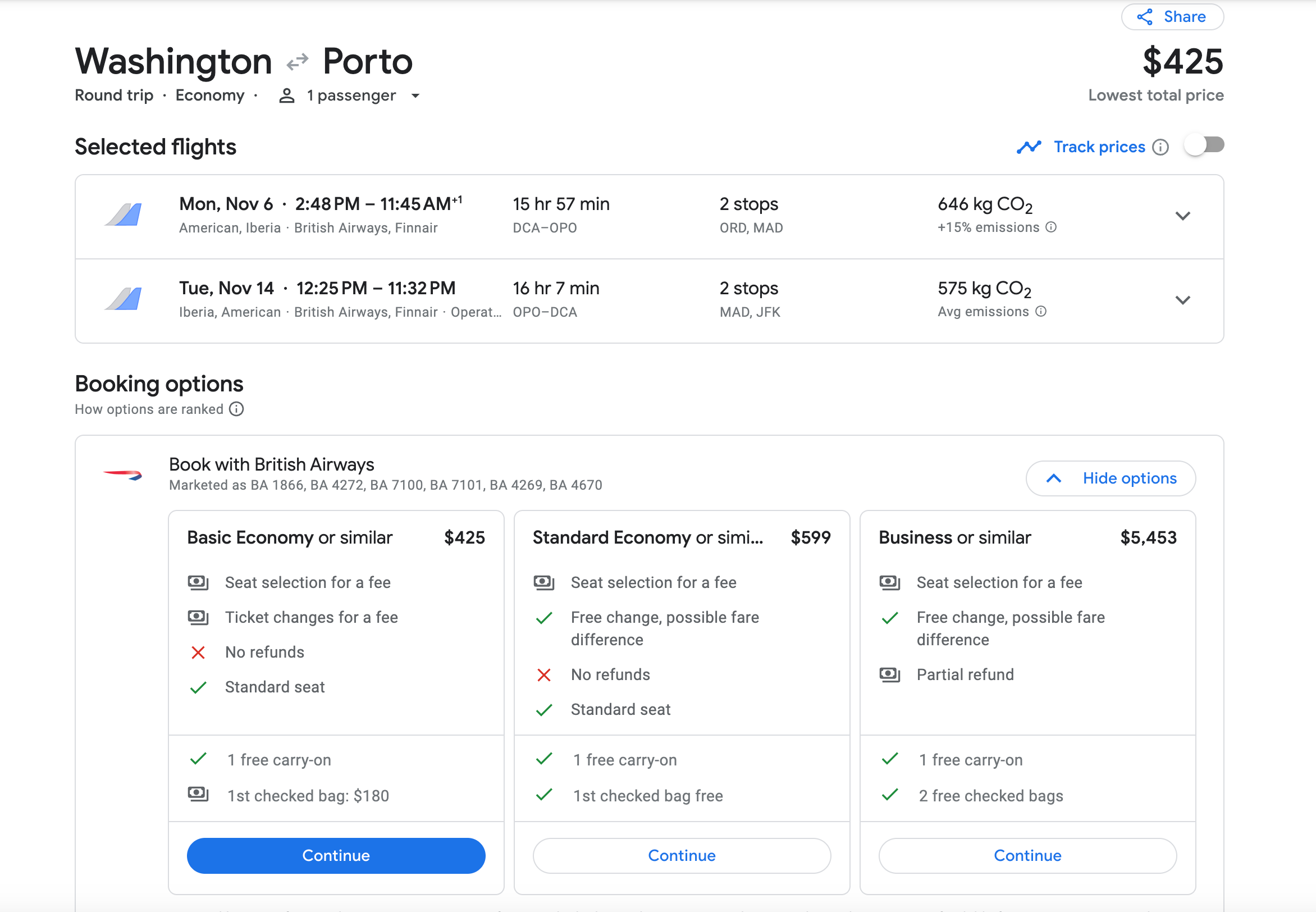Click the passenger person icon
The image size is (1316, 912).
(287, 95)
